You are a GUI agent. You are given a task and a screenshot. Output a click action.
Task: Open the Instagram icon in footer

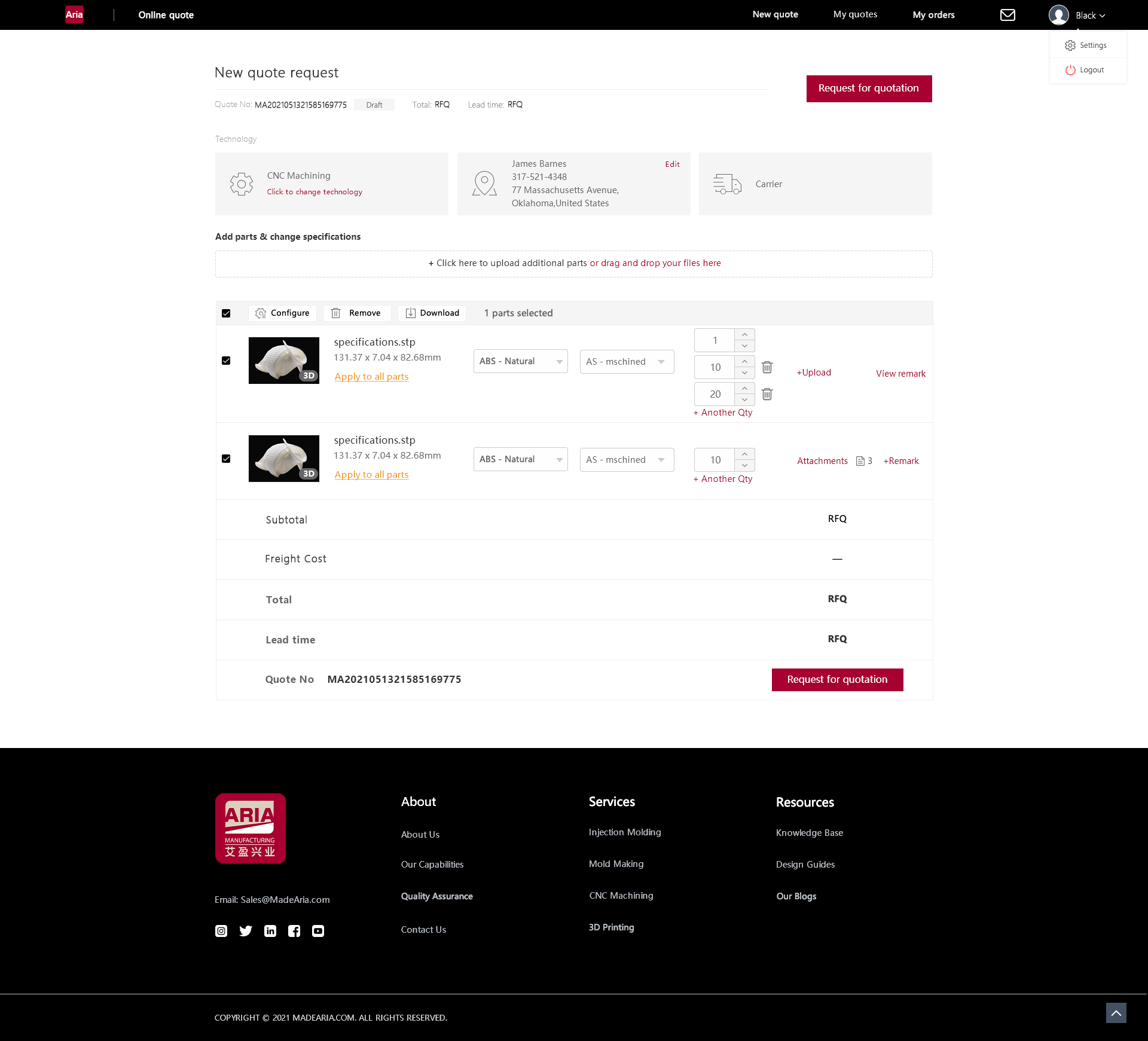[x=221, y=931]
